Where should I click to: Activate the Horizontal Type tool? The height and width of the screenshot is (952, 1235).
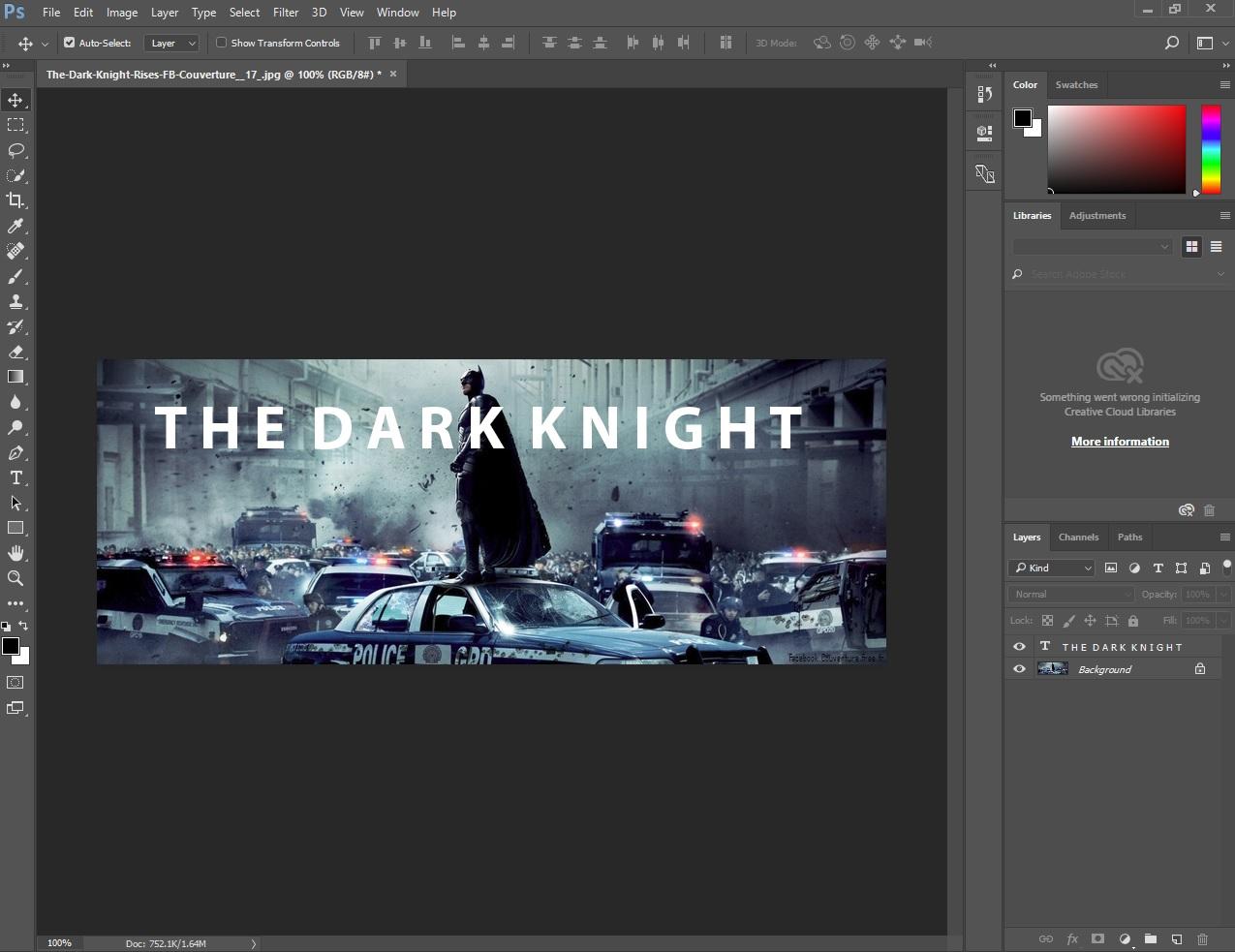click(15, 477)
